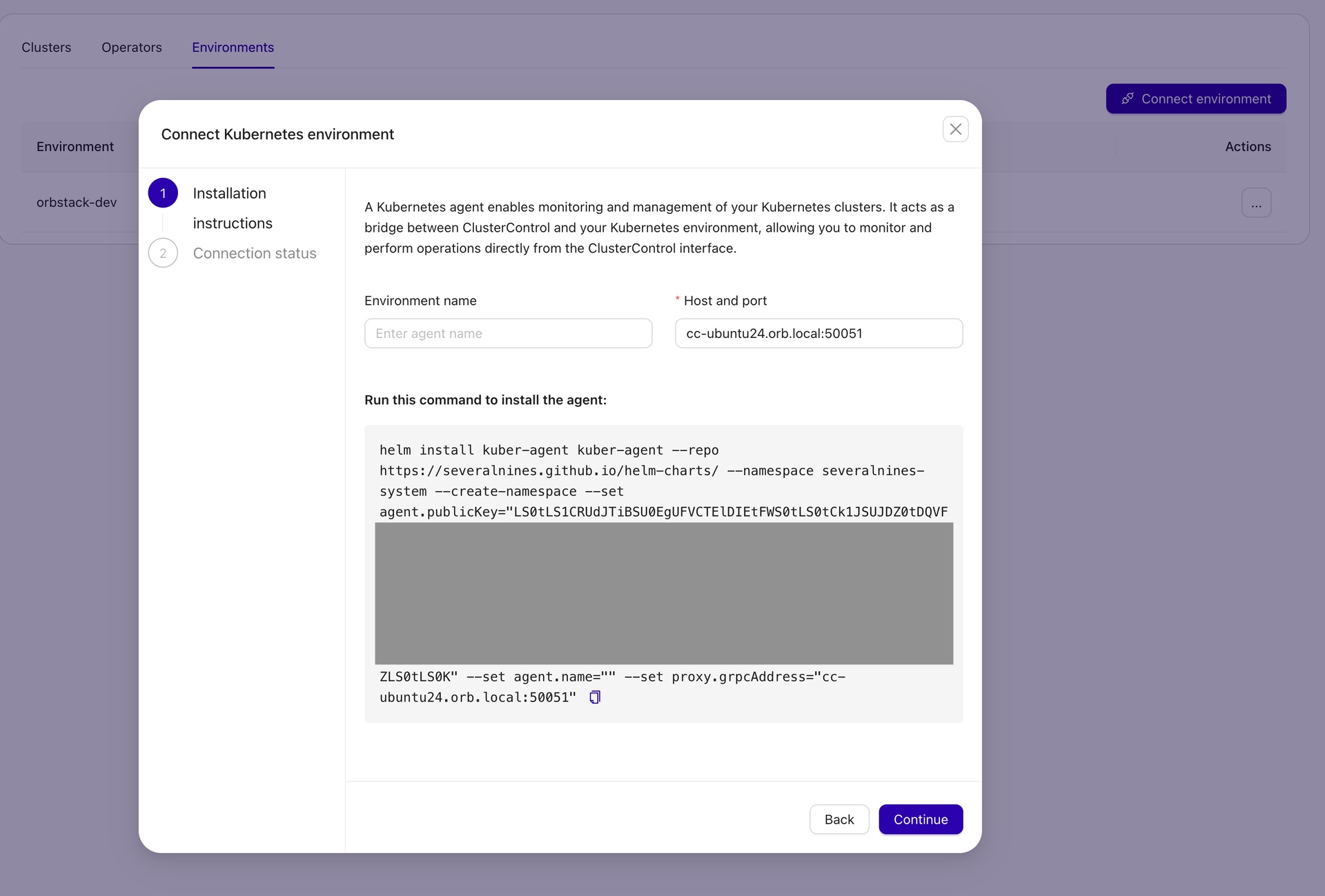
Task: Copy the helm install command
Action: 594,697
